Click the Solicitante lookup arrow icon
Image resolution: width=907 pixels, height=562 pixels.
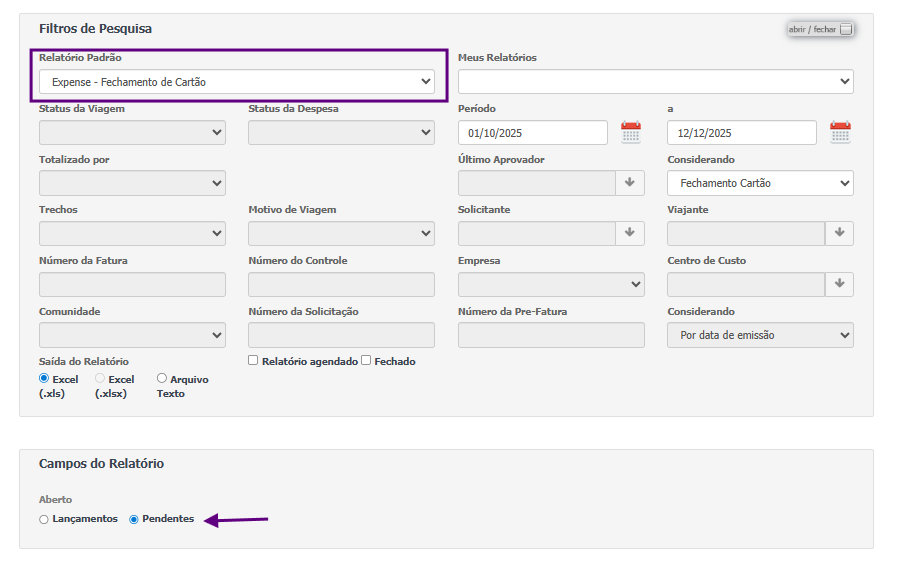pos(630,233)
